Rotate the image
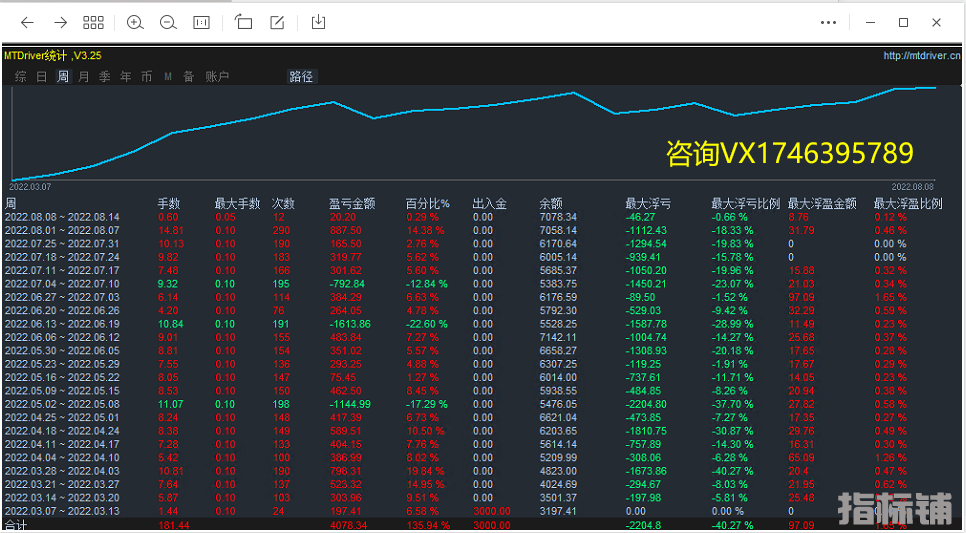Image resolution: width=966 pixels, height=533 pixels. click(x=244, y=22)
